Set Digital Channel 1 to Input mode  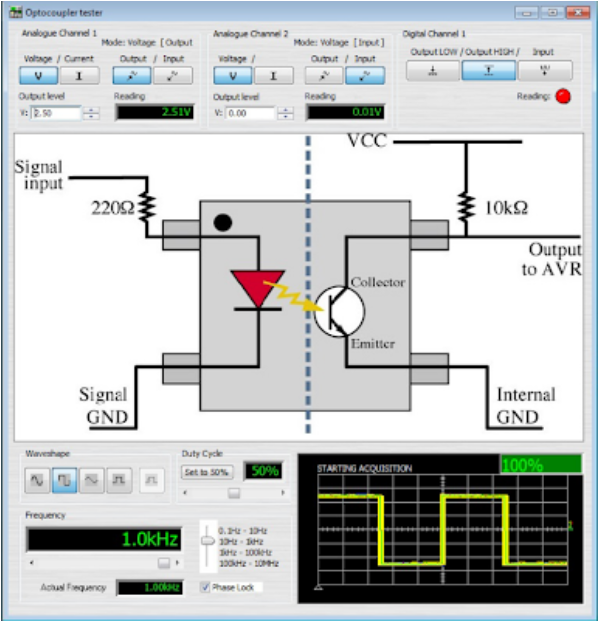[545, 70]
